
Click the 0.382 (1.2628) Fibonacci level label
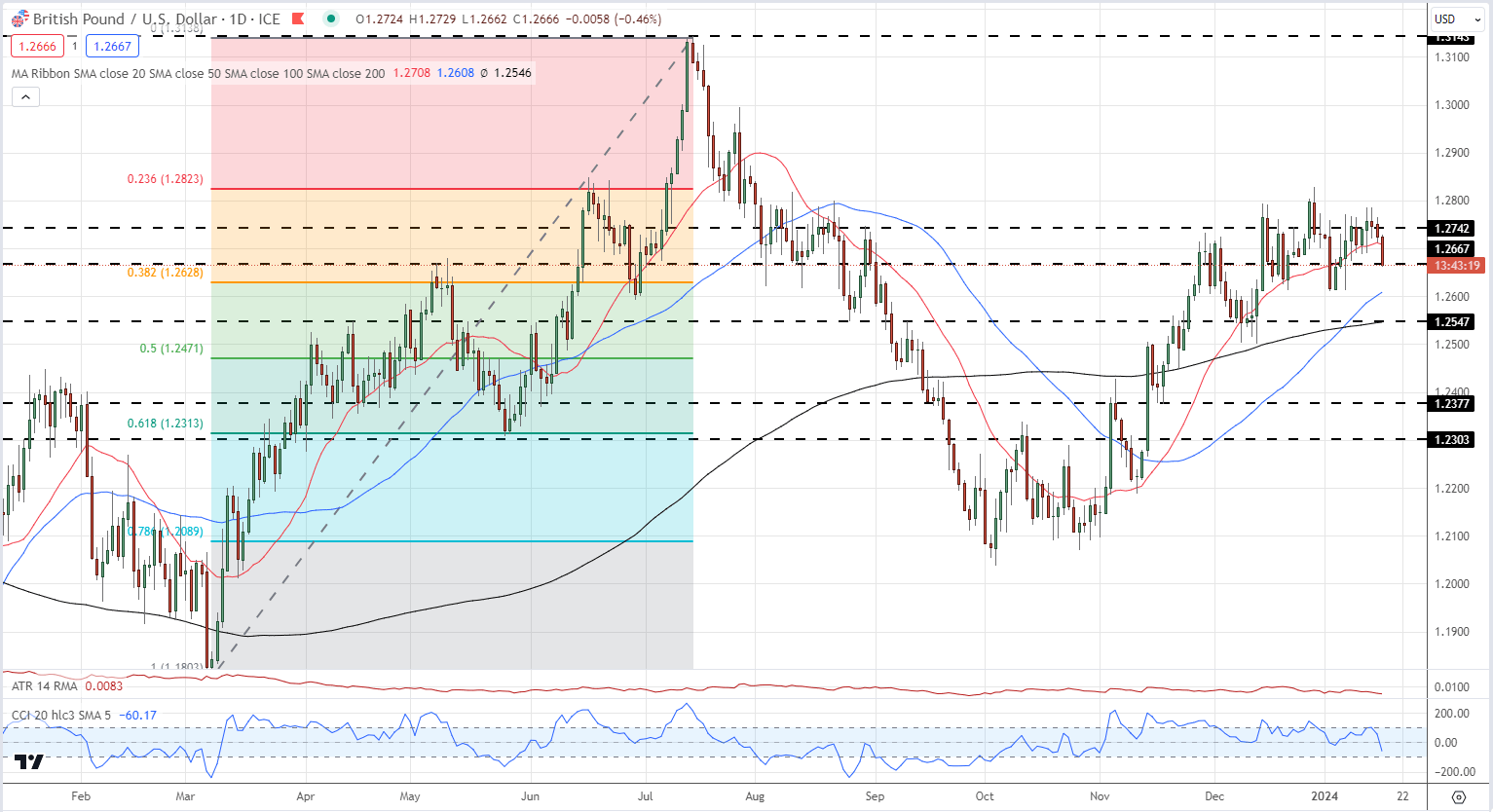click(166, 273)
